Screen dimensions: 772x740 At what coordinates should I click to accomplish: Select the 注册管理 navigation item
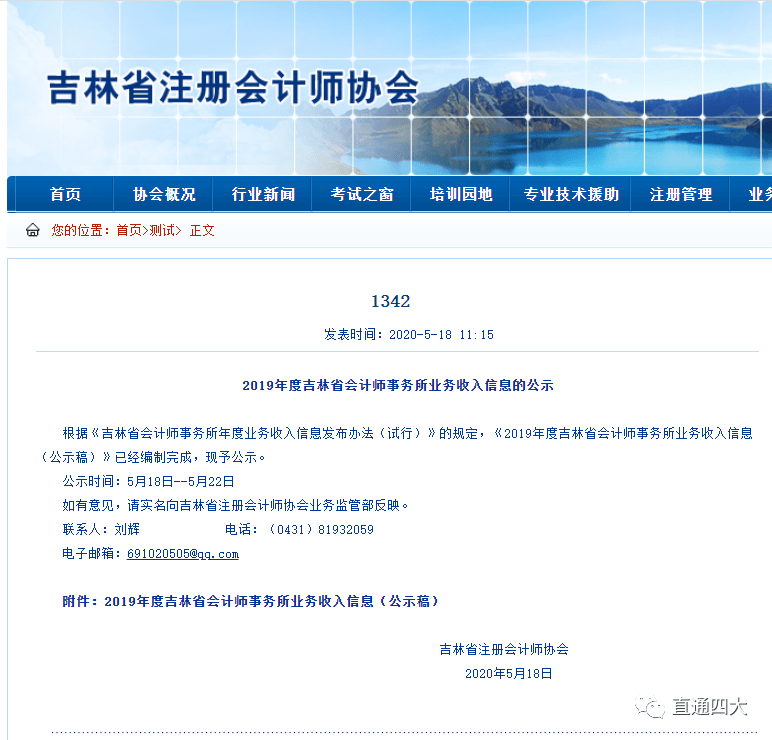point(681,194)
